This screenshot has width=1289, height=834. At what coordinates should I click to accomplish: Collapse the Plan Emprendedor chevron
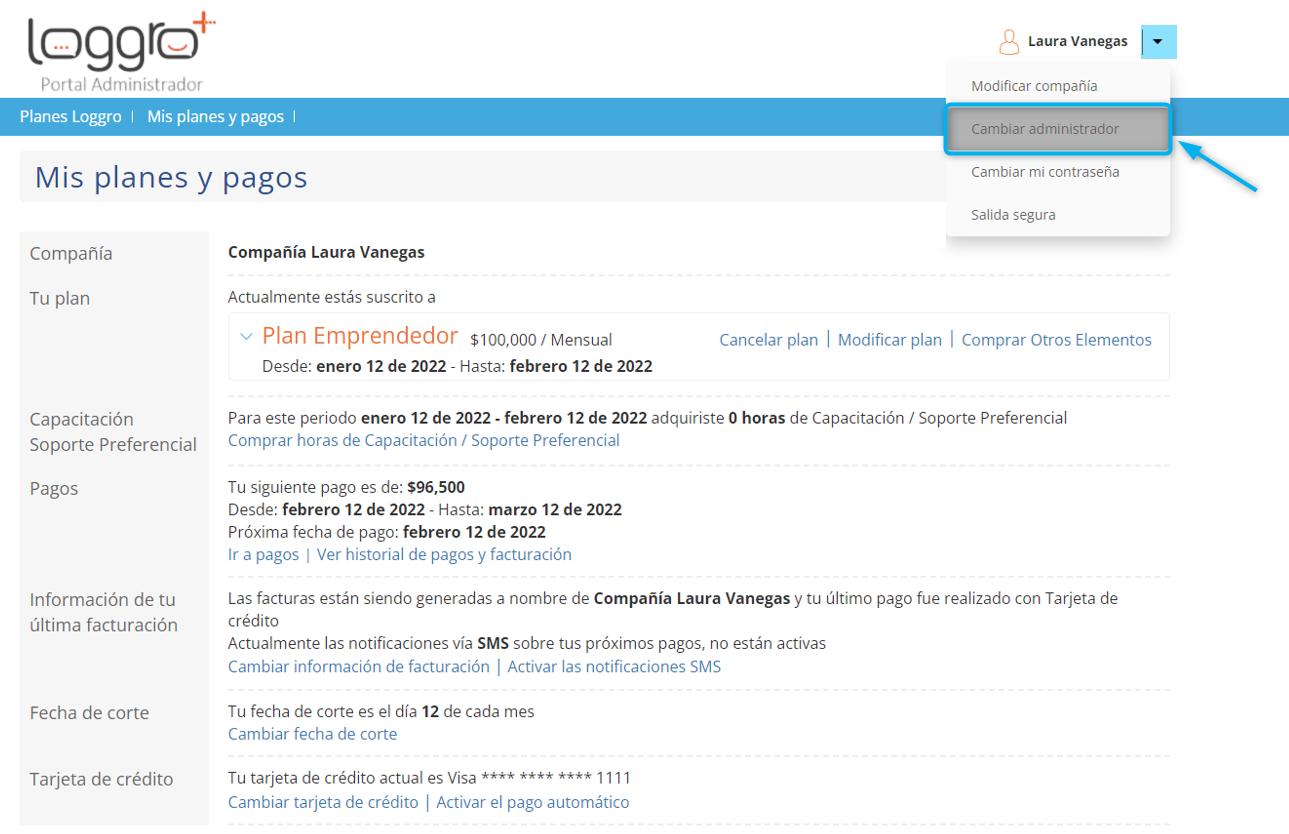click(246, 337)
